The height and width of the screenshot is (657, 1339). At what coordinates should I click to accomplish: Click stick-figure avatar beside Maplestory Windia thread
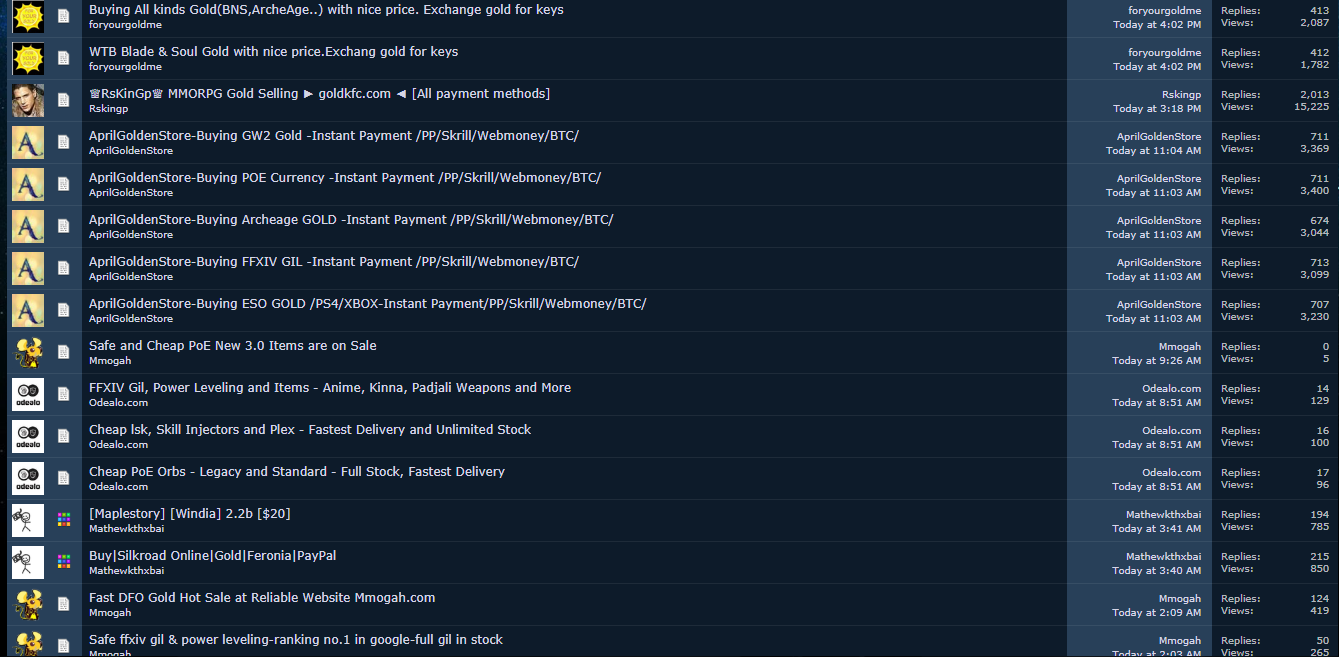click(28, 521)
